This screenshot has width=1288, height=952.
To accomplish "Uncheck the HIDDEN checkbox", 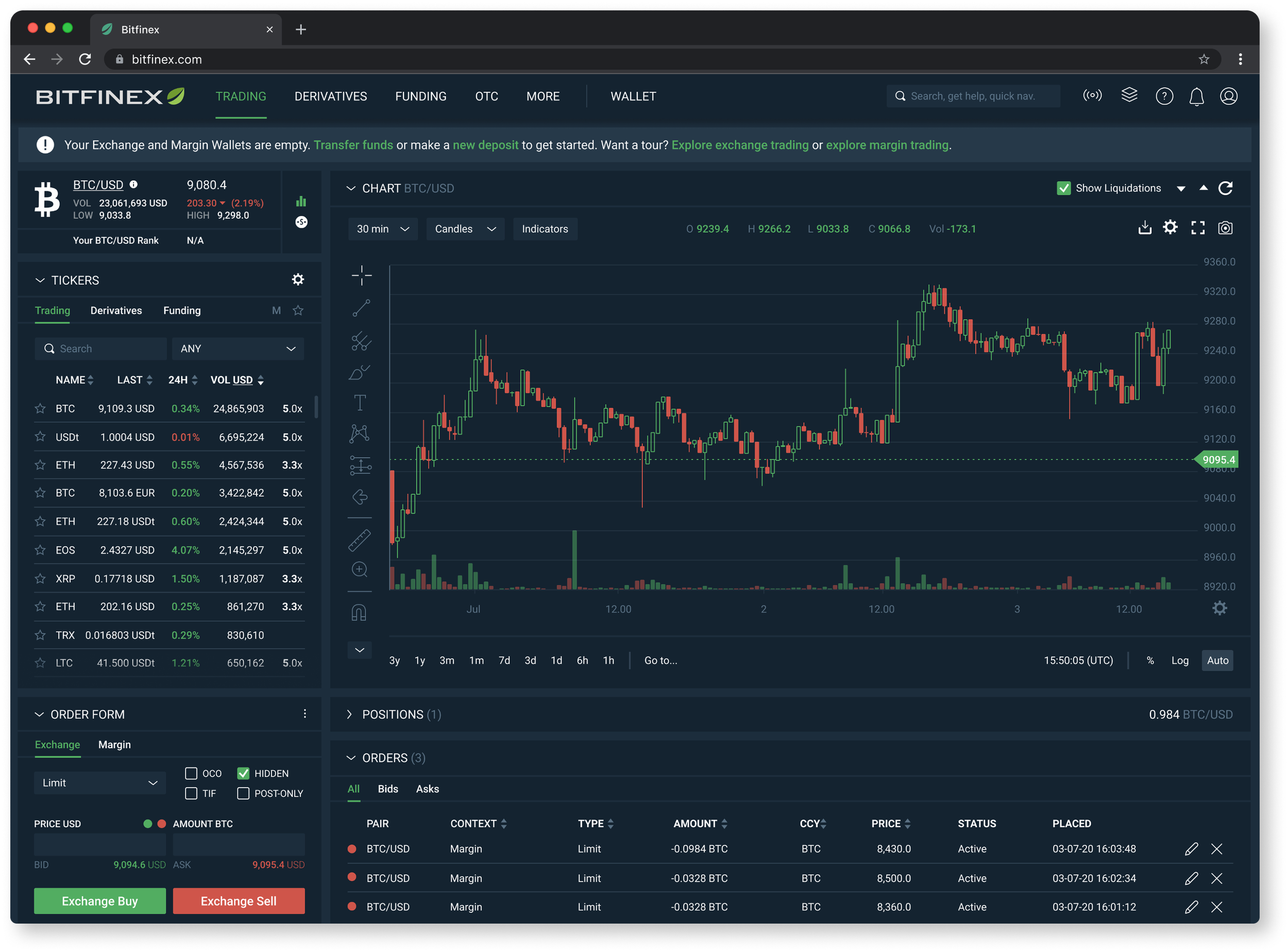I will [243, 773].
